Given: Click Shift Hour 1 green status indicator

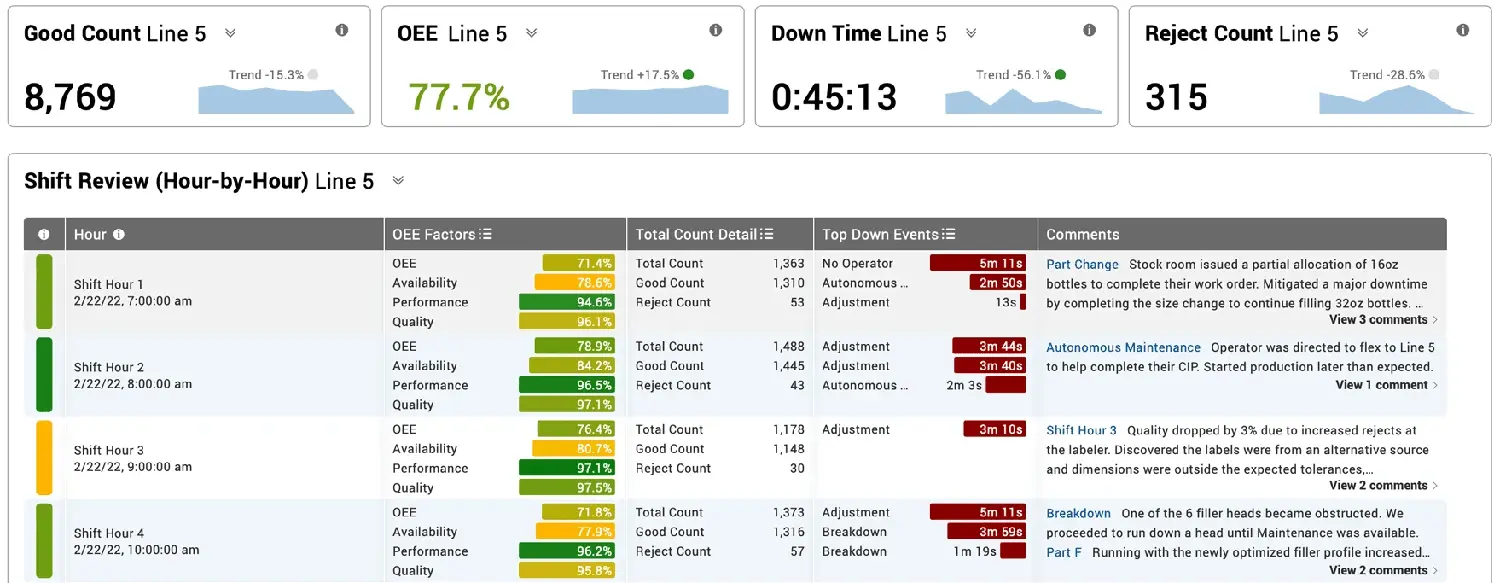Looking at the screenshot, I should click(x=44, y=292).
